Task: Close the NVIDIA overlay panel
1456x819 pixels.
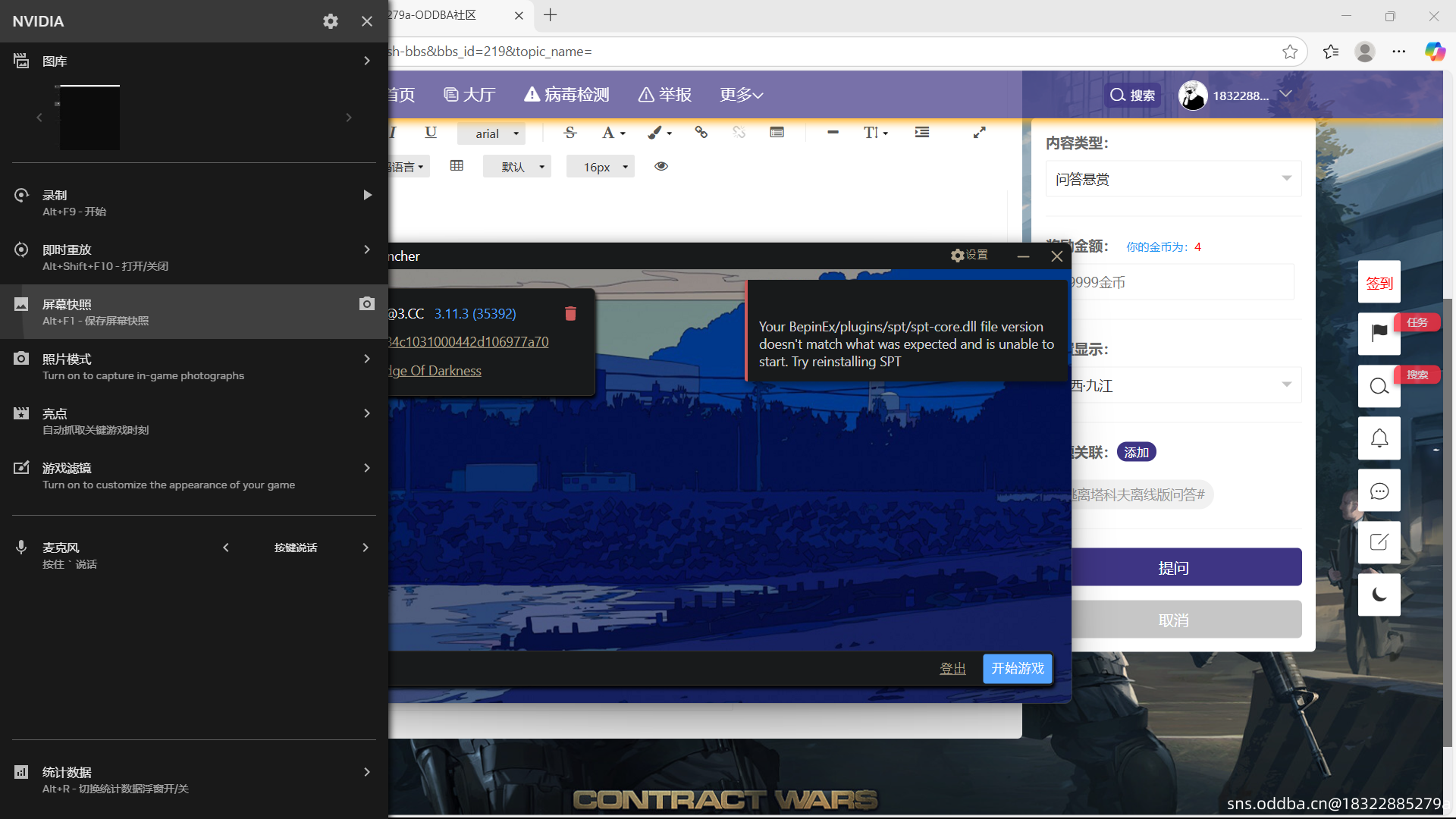Action: coord(367,21)
